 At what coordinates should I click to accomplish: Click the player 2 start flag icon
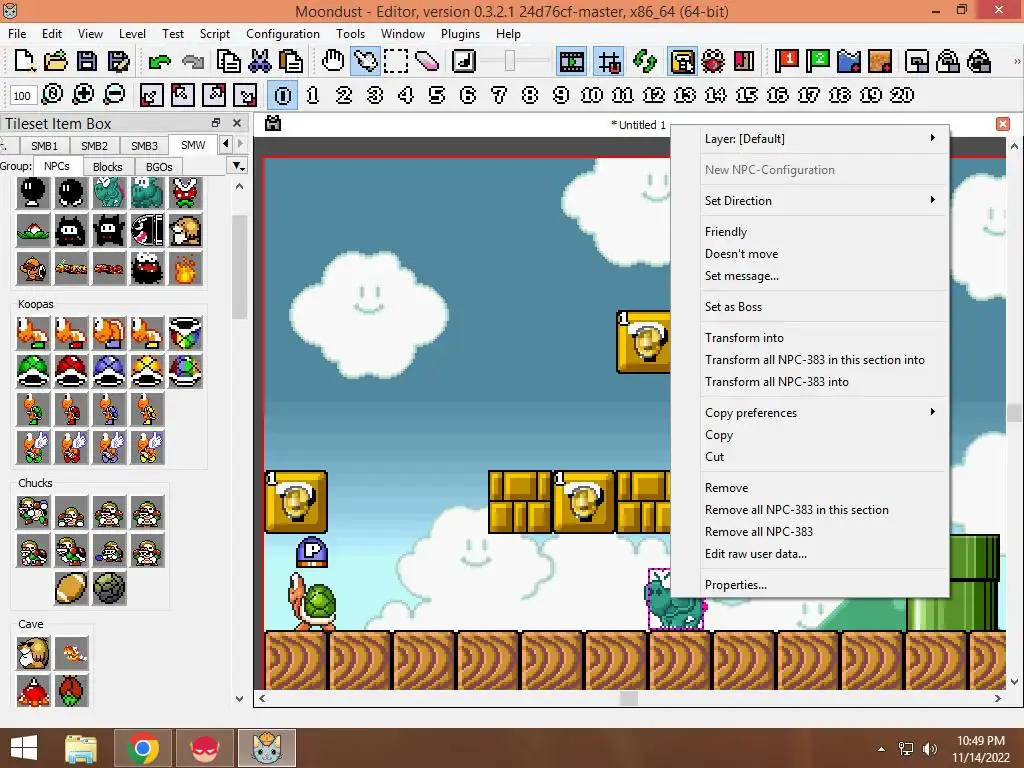[x=817, y=61]
